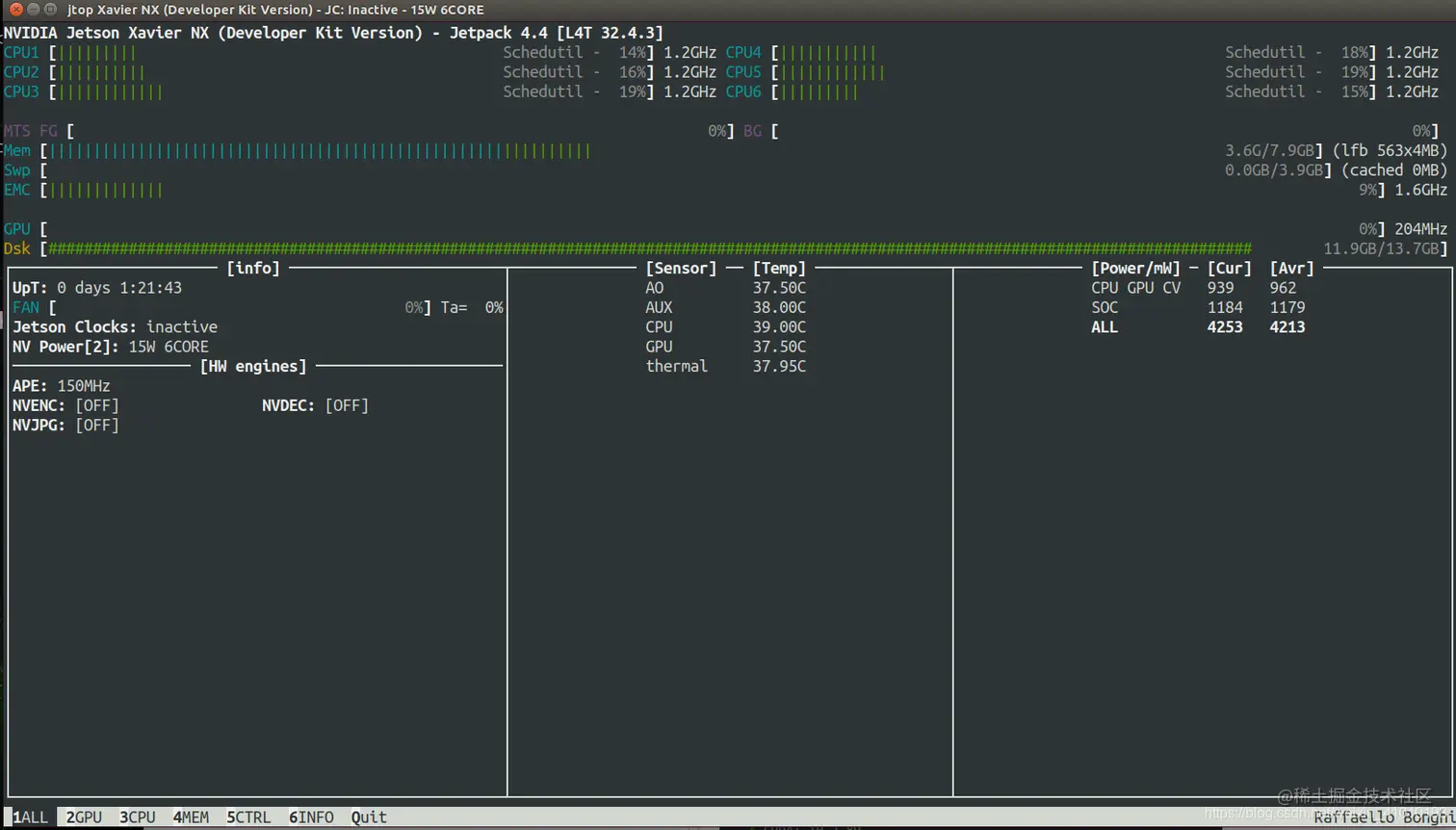Click APE: 150MHz entry
Viewport: 1456px width, 830px height.
pyautogui.click(x=61, y=386)
